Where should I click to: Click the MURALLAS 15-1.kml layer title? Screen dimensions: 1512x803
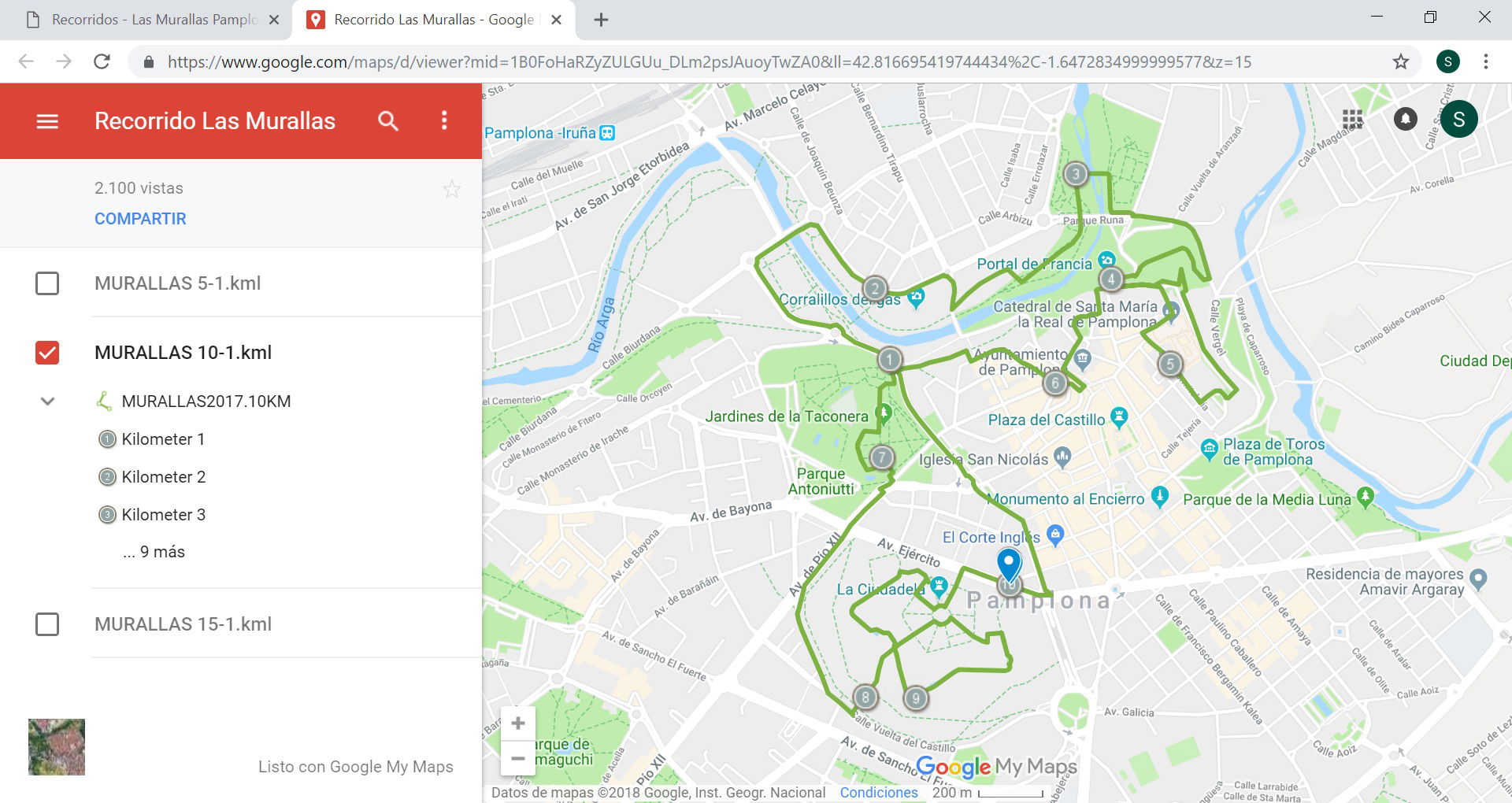(183, 624)
